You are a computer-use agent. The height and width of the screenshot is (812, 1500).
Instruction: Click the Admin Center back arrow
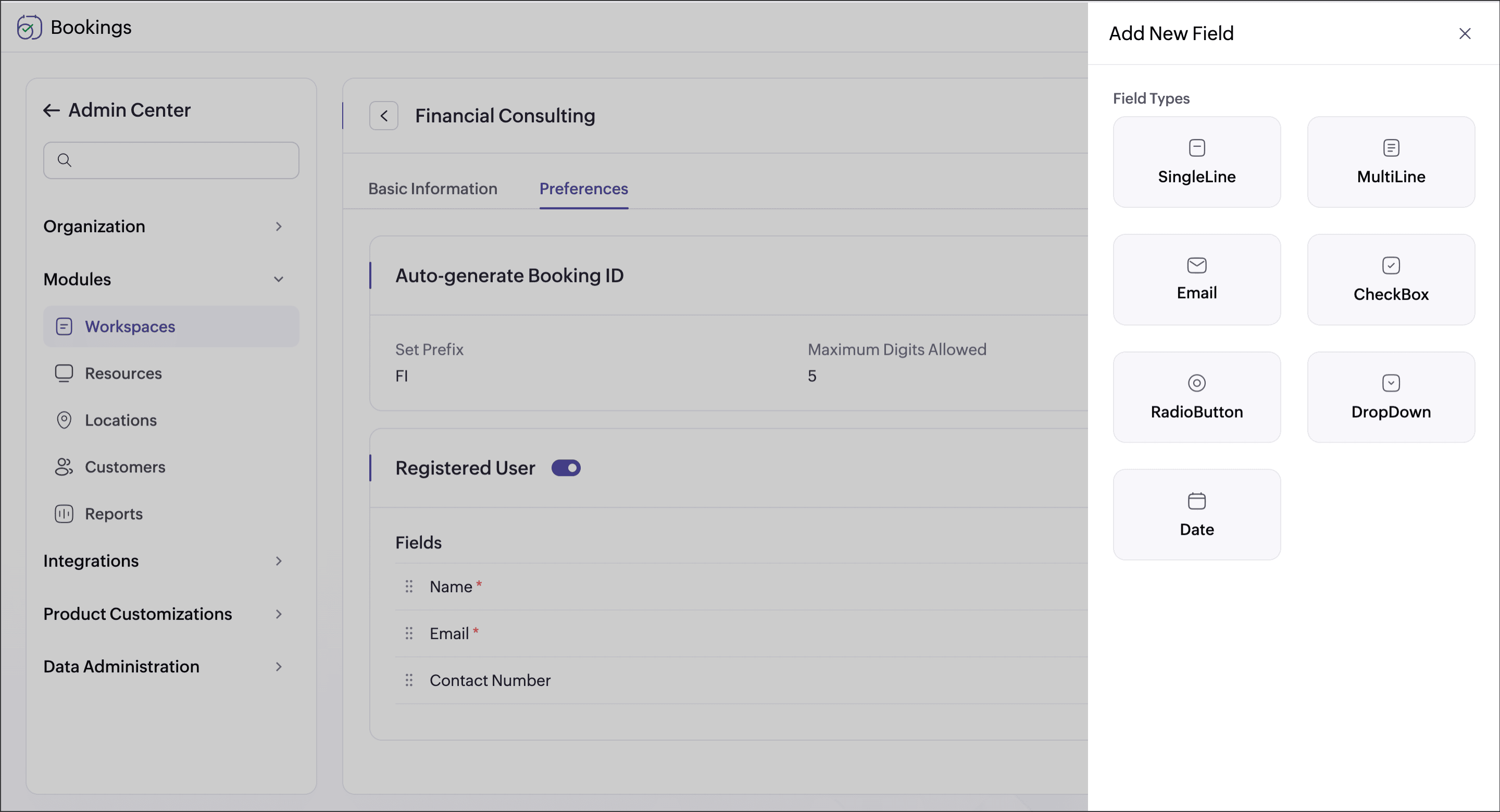tap(51, 110)
